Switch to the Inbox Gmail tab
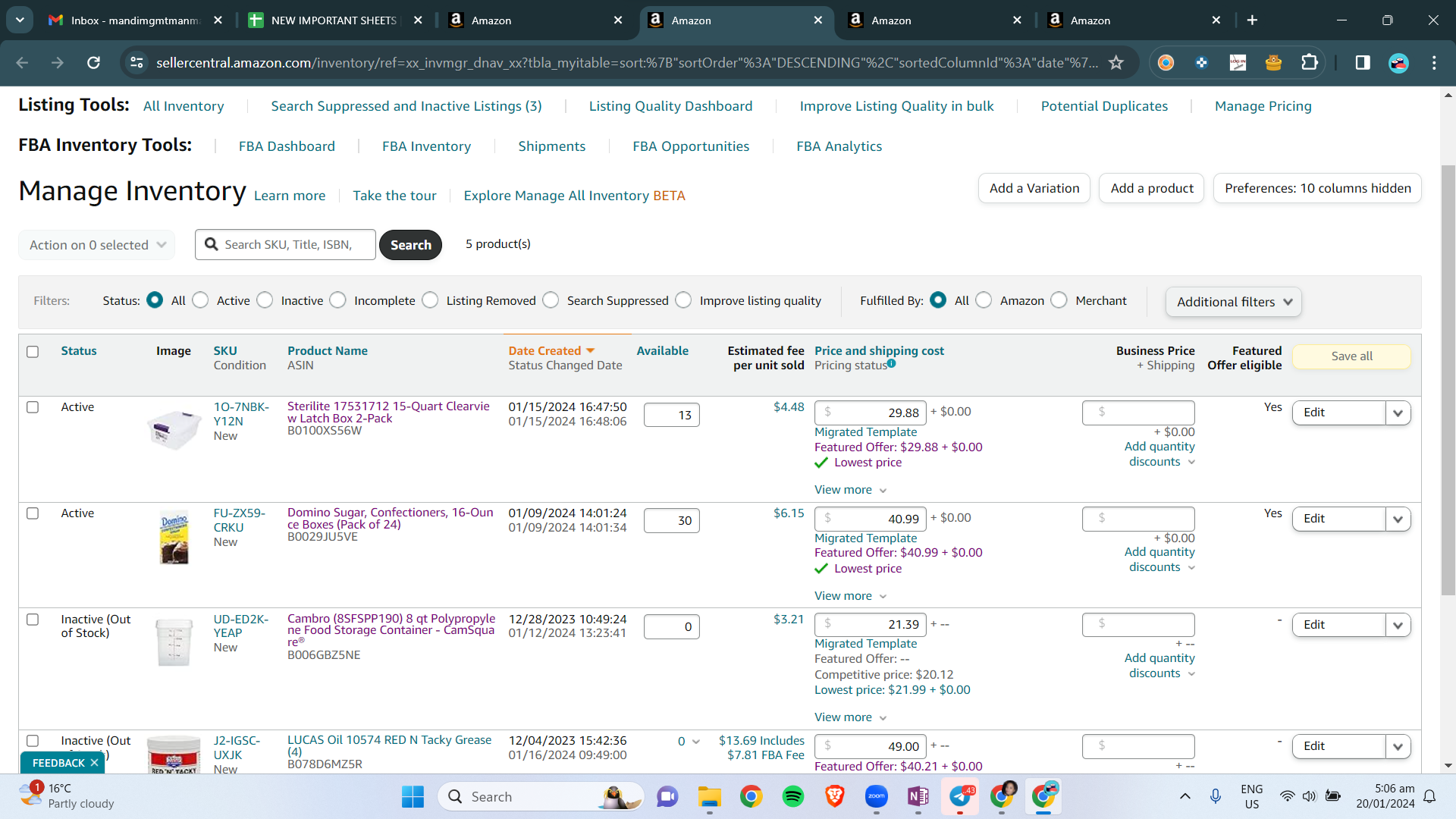 point(135,20)
